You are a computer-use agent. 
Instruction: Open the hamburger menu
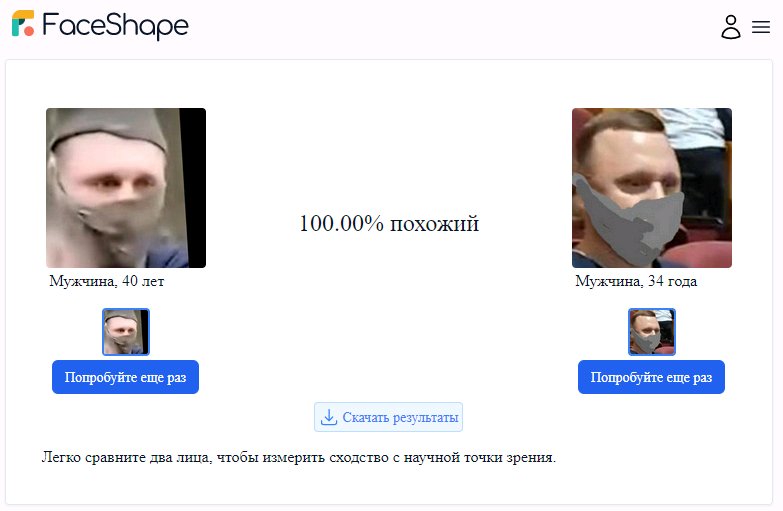coord(761,27)
